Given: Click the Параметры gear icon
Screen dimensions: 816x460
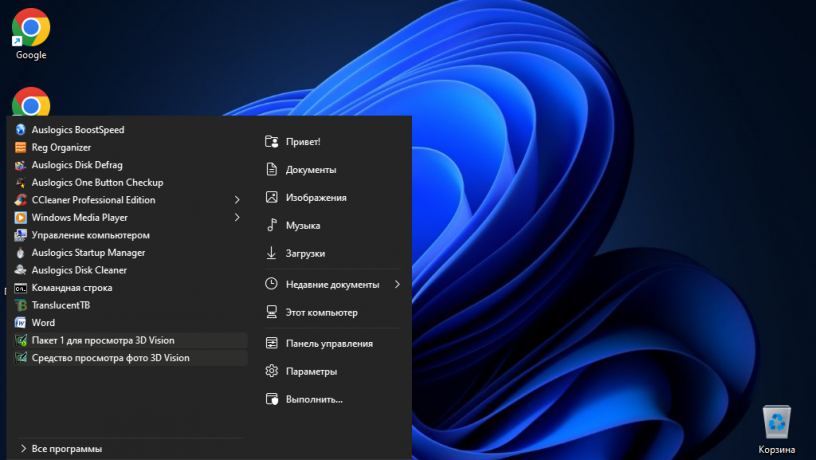Looking at the screenshot, I should click(x=272, y=371).
